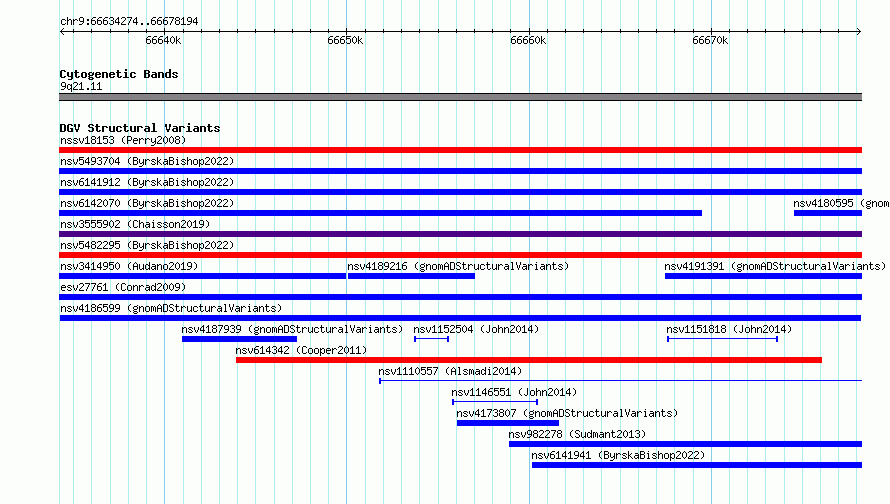
Task: Click the purple nsv3555902 variant bar
Action: coord(460,234)
